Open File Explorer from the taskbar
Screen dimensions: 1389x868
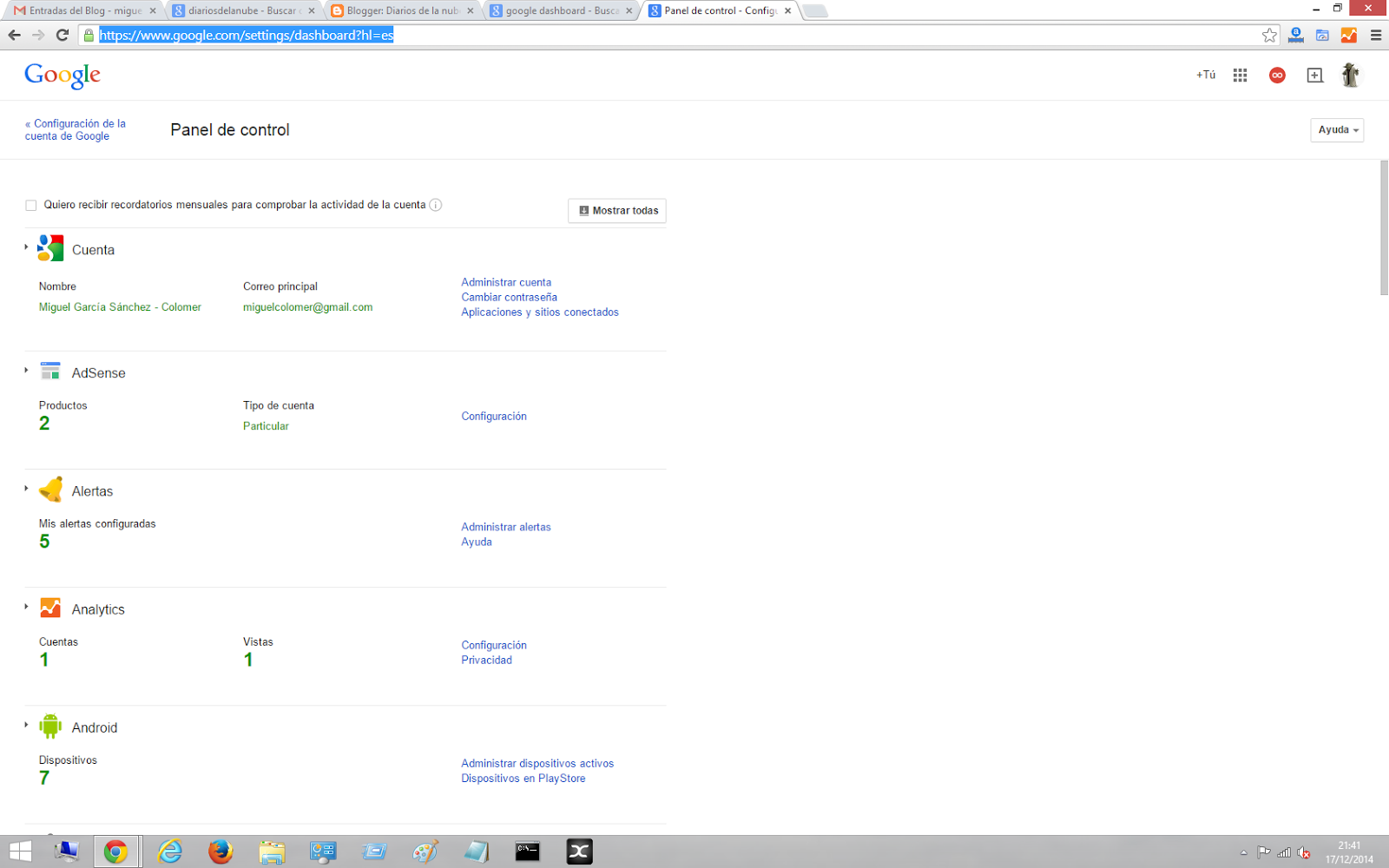pos(272,852)
